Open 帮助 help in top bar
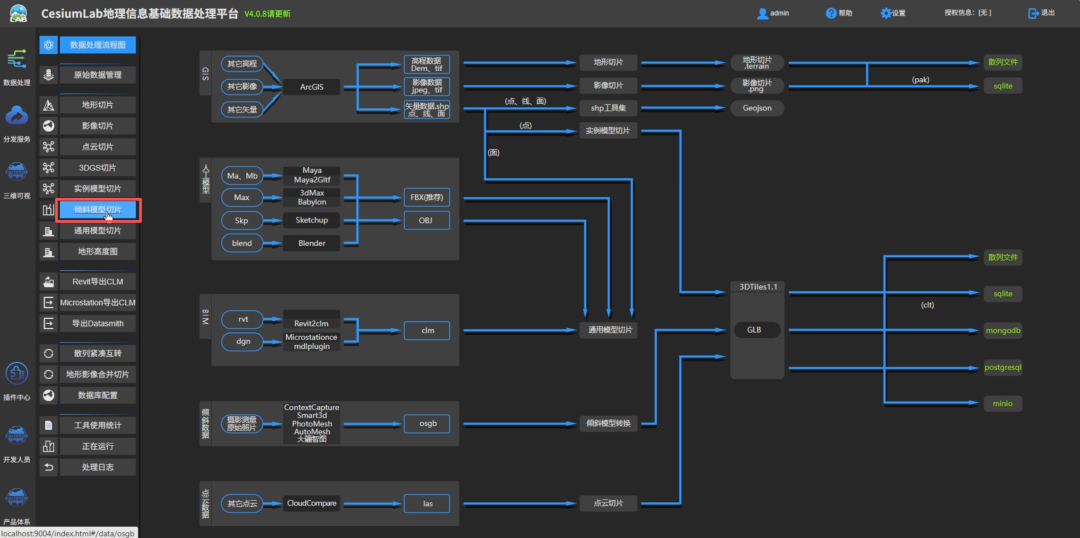Viewport: 1080px width, 538px height. tap(838, 13)
